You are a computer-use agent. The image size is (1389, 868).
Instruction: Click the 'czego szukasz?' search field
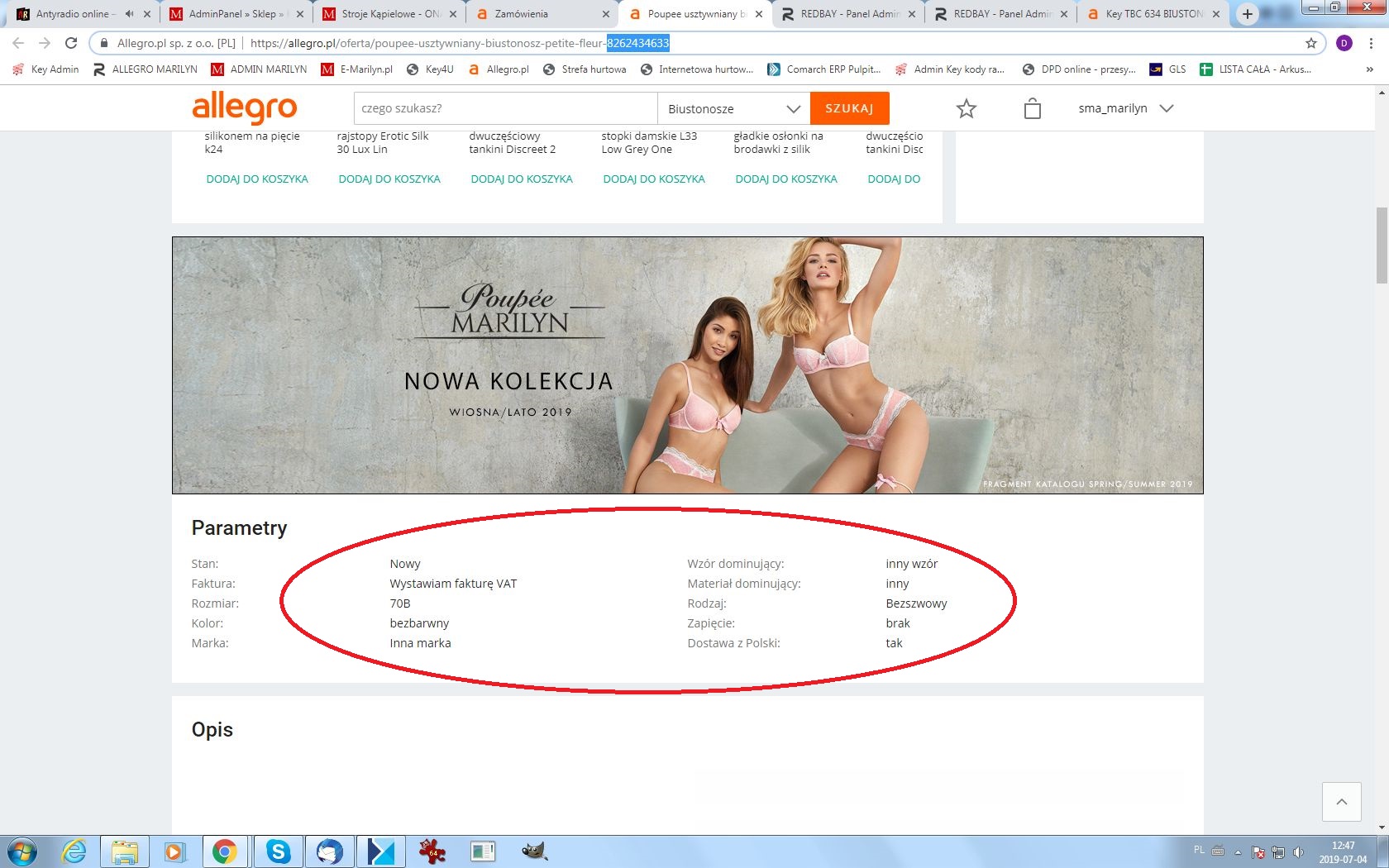pos(504,108)
